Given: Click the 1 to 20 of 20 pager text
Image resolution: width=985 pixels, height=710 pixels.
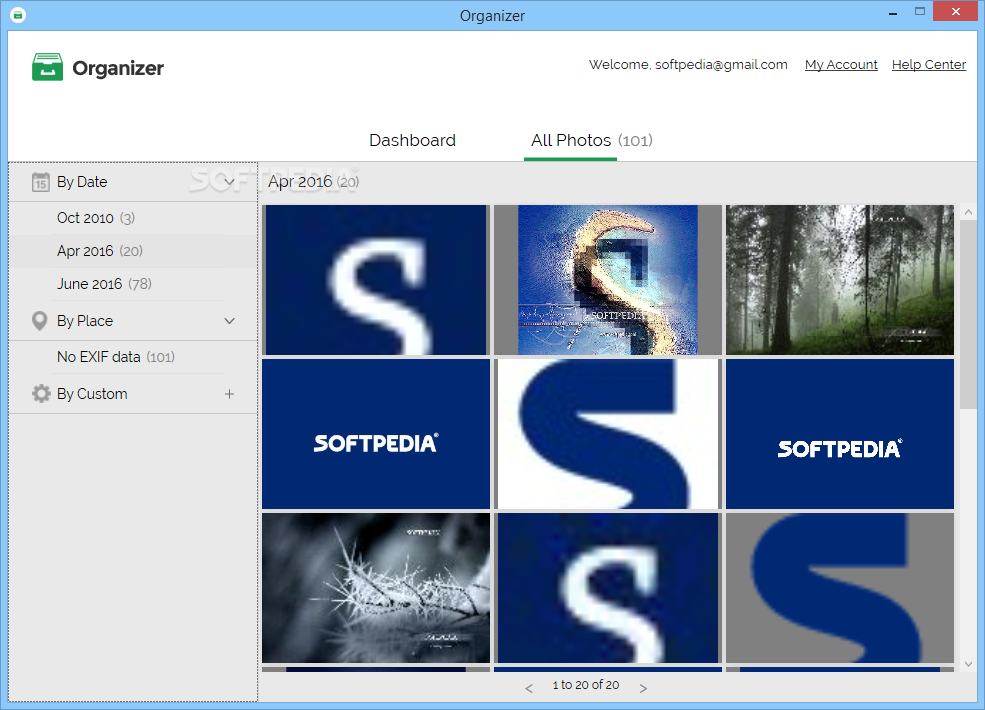Looking at the screenshot, I should tap(585, 685).
